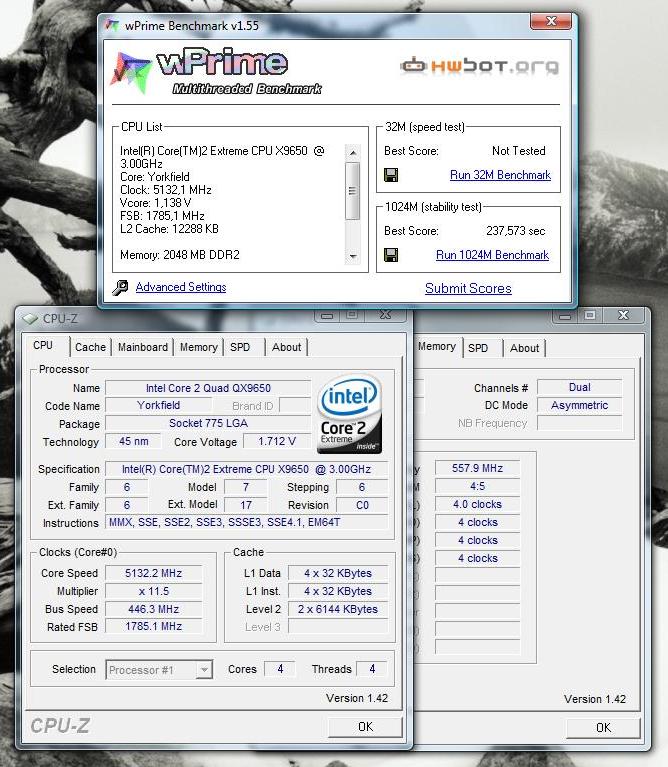Click the CPU-Z title bar app icon
668x767 pixels.
click(30, 319)
